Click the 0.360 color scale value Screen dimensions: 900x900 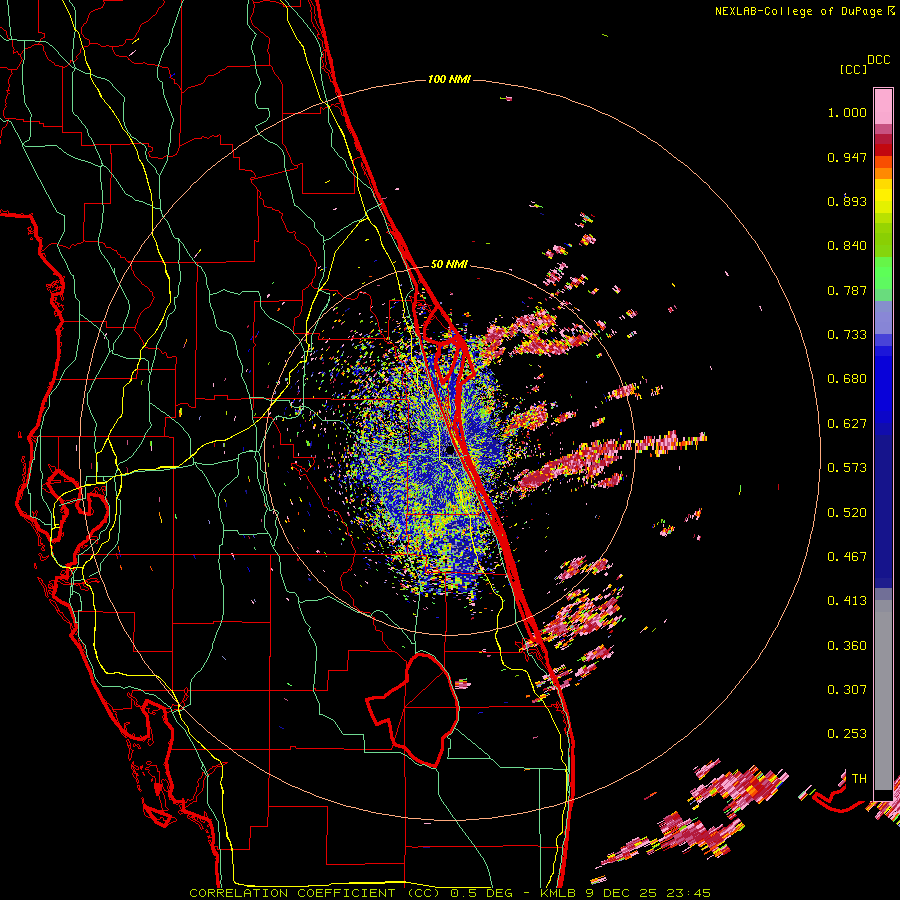pyautogui.click(x=847, y=646)
